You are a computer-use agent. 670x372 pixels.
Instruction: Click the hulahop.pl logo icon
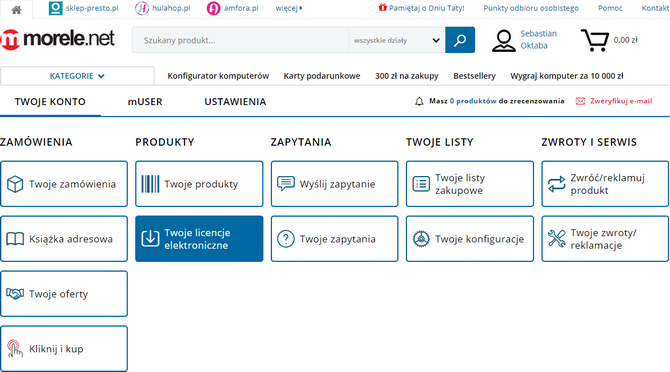click(x=142, y=8)
